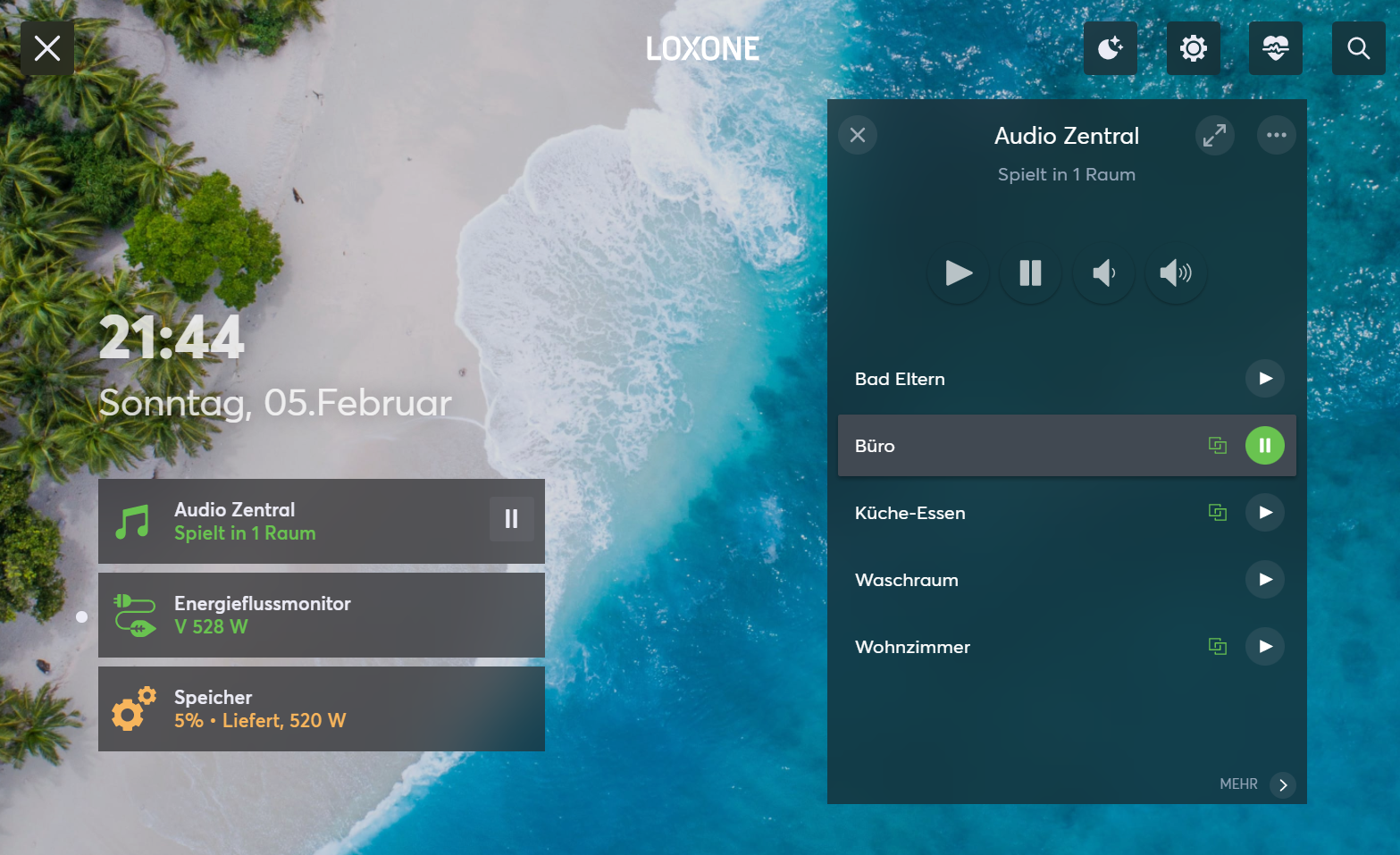Click the Audio Zentral panel title
Viewport: 1400px width, 855px height.
pos(1067,136)
